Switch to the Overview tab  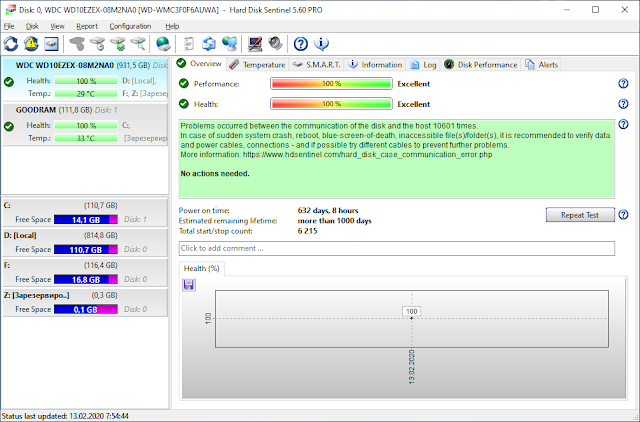pyautogui.click(x=200, y=64)
